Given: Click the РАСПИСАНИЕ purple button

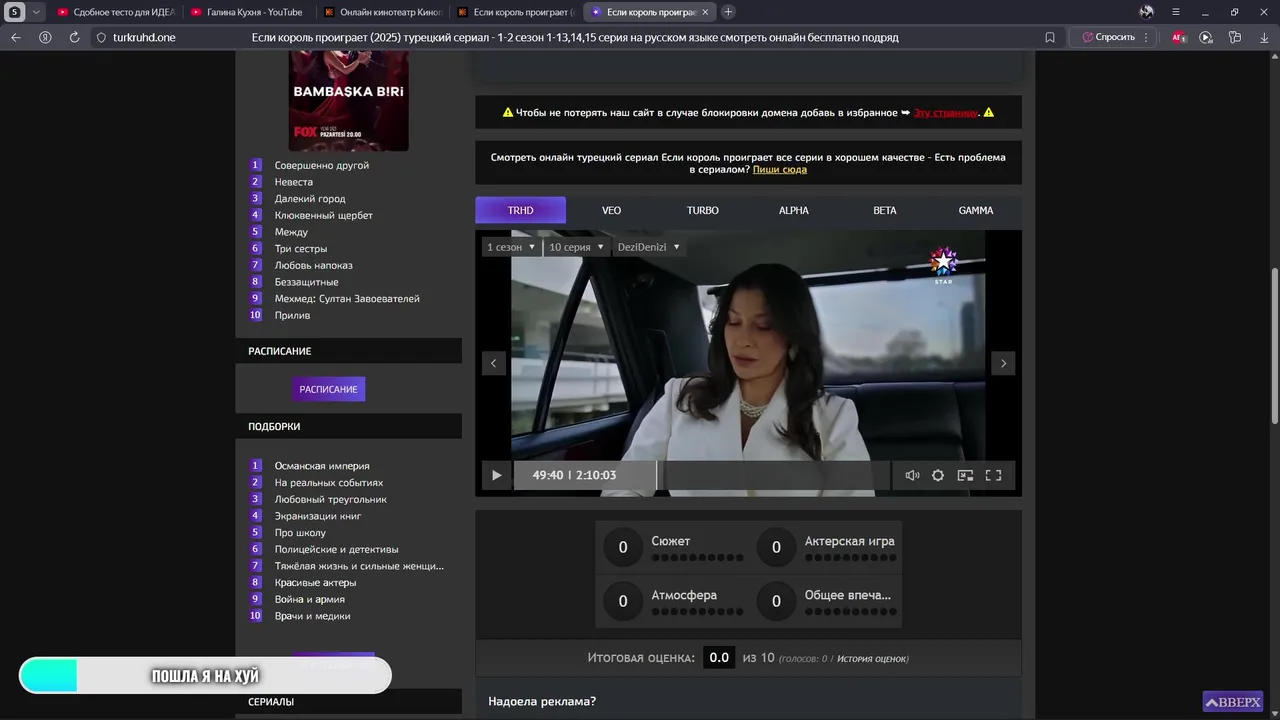Looking at the screenshot, I should coord(328,389).
